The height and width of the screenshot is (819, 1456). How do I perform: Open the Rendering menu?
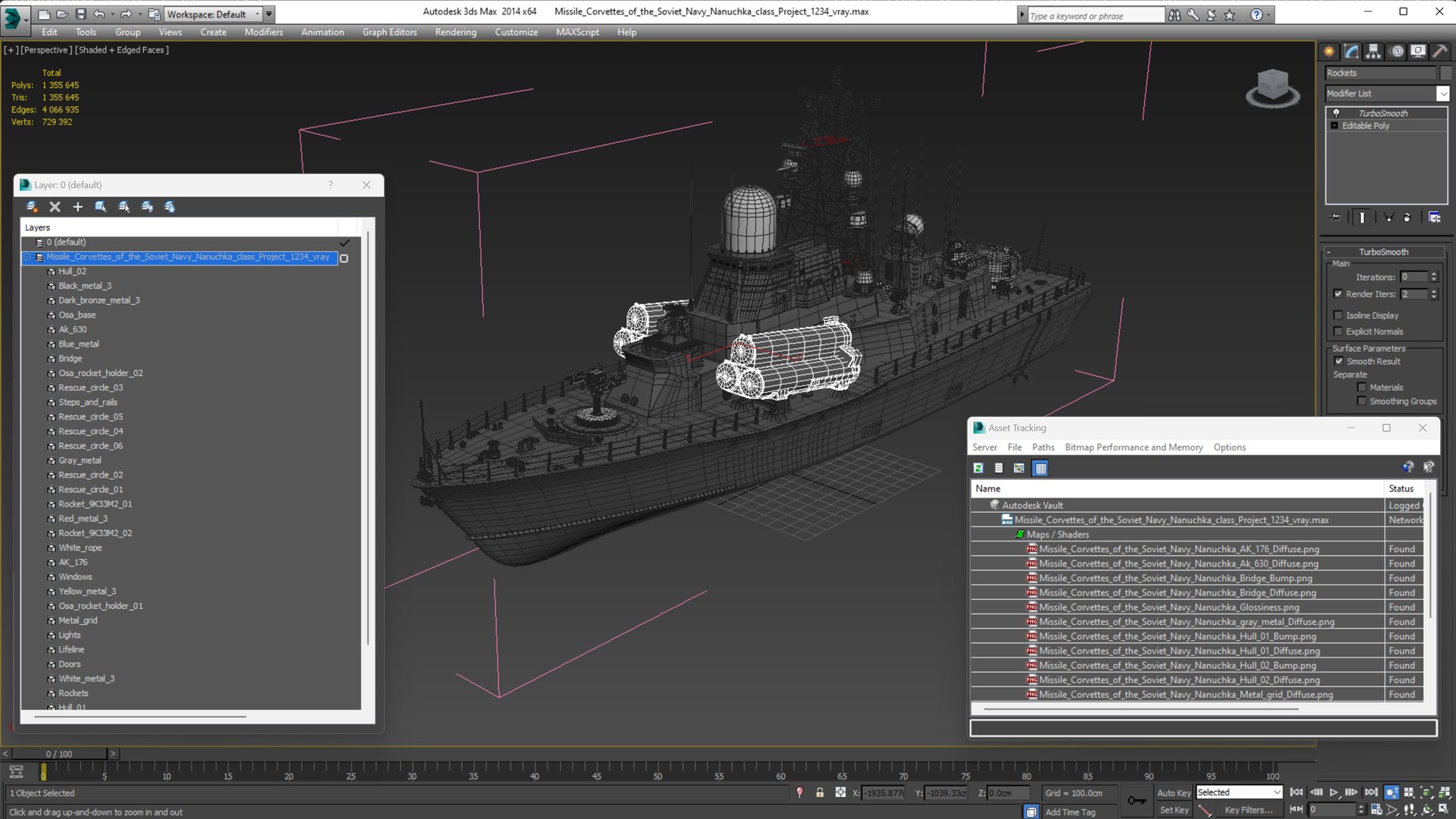[x=455, y=32]
